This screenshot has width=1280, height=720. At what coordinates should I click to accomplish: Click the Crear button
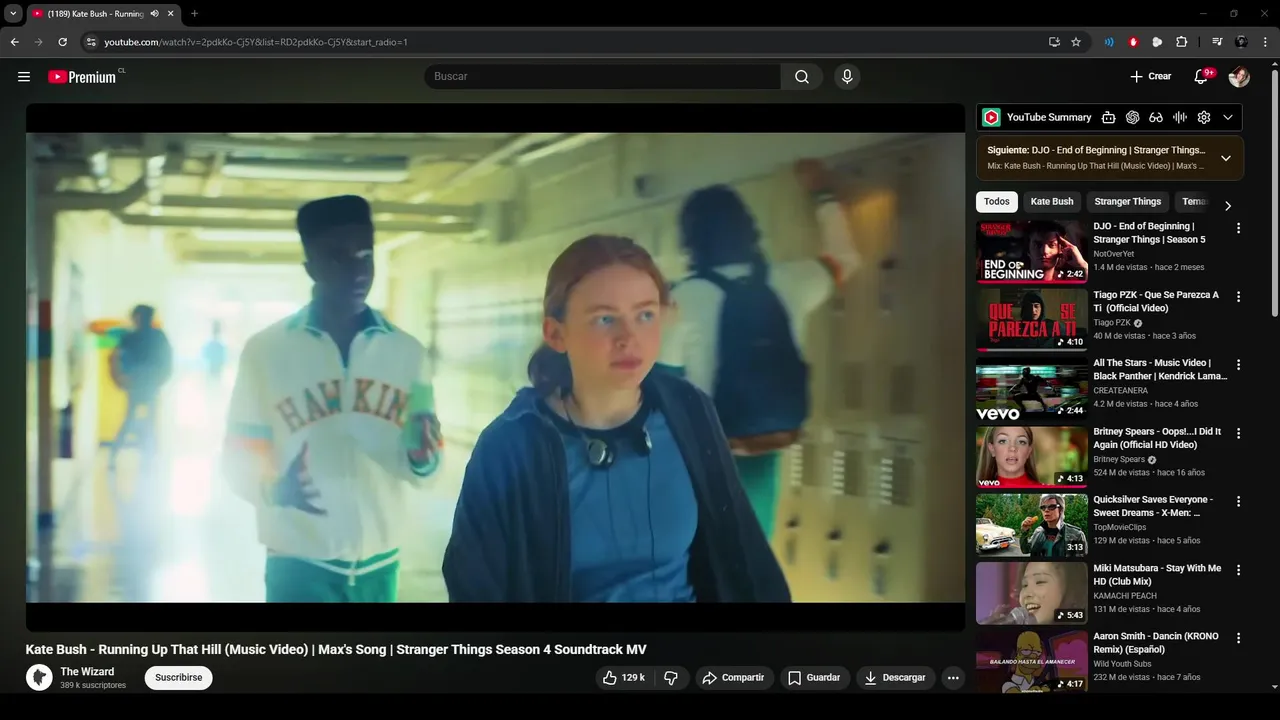pyautogui.click(x=1150, y=77)
